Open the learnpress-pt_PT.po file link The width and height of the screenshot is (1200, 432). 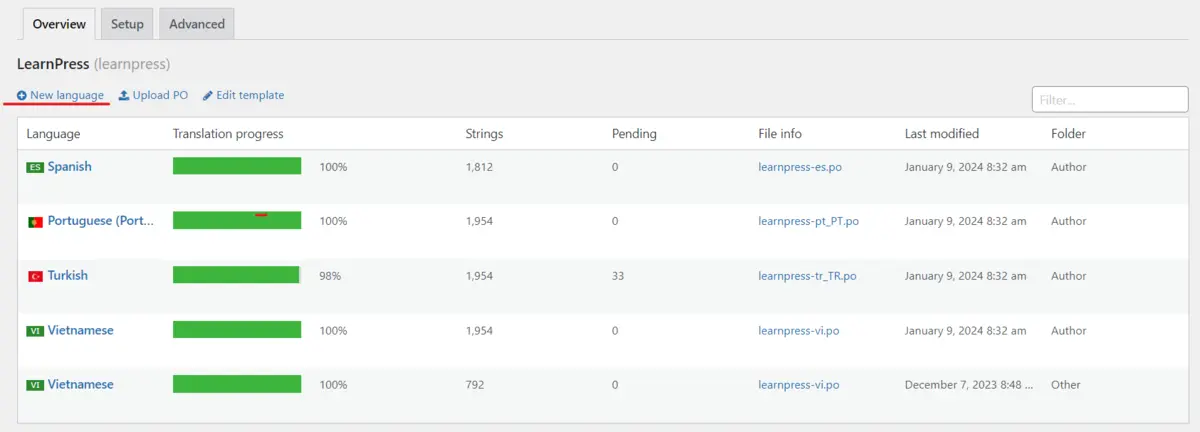(808, 221)
